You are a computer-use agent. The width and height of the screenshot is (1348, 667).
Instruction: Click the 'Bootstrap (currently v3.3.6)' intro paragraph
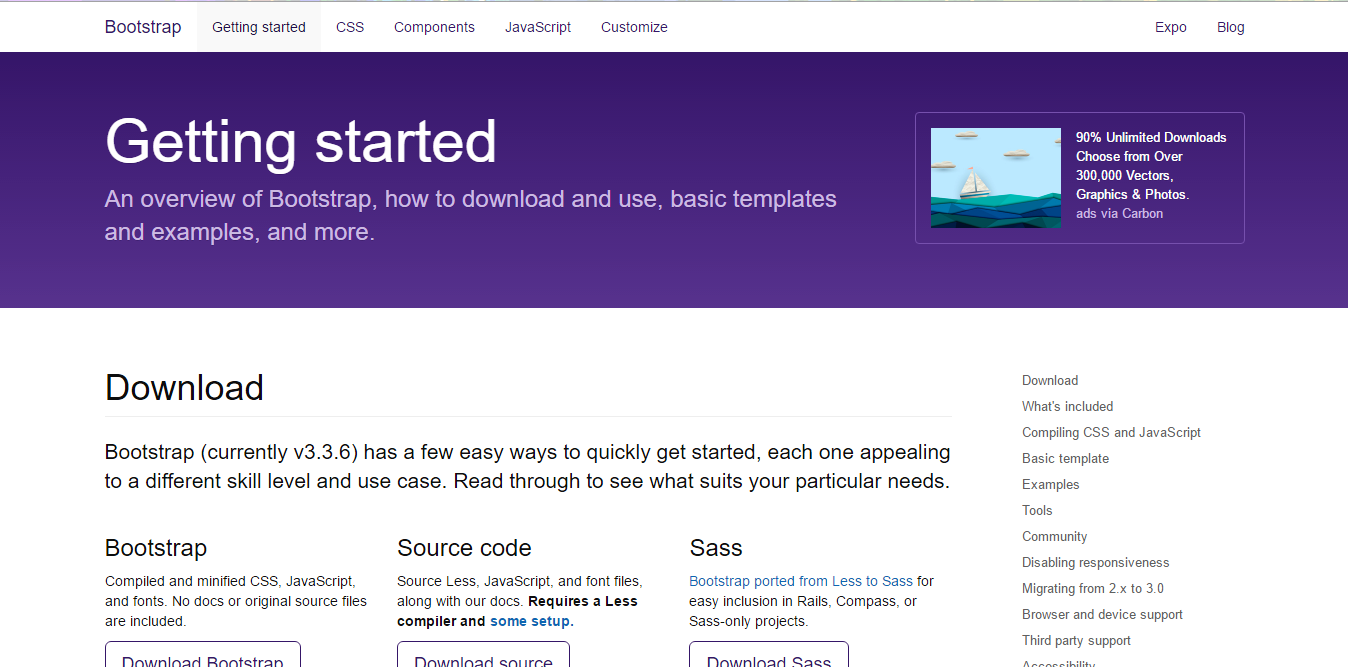(x=528, y=467)
